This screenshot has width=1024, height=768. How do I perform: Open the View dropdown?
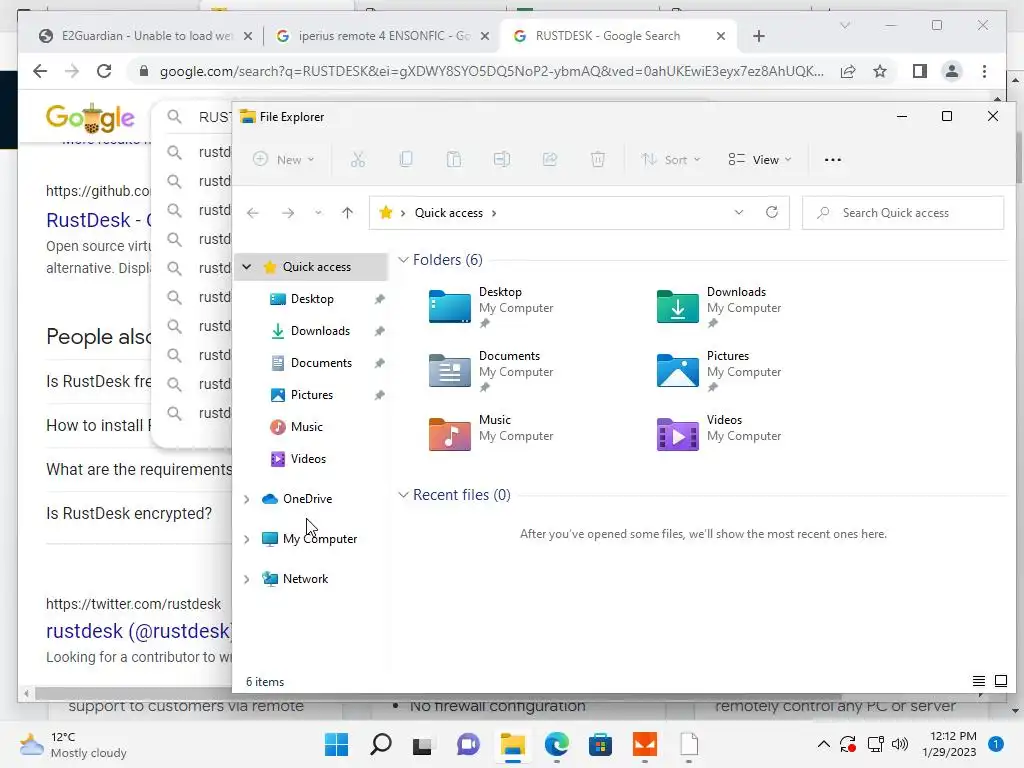tap(760, 159)
